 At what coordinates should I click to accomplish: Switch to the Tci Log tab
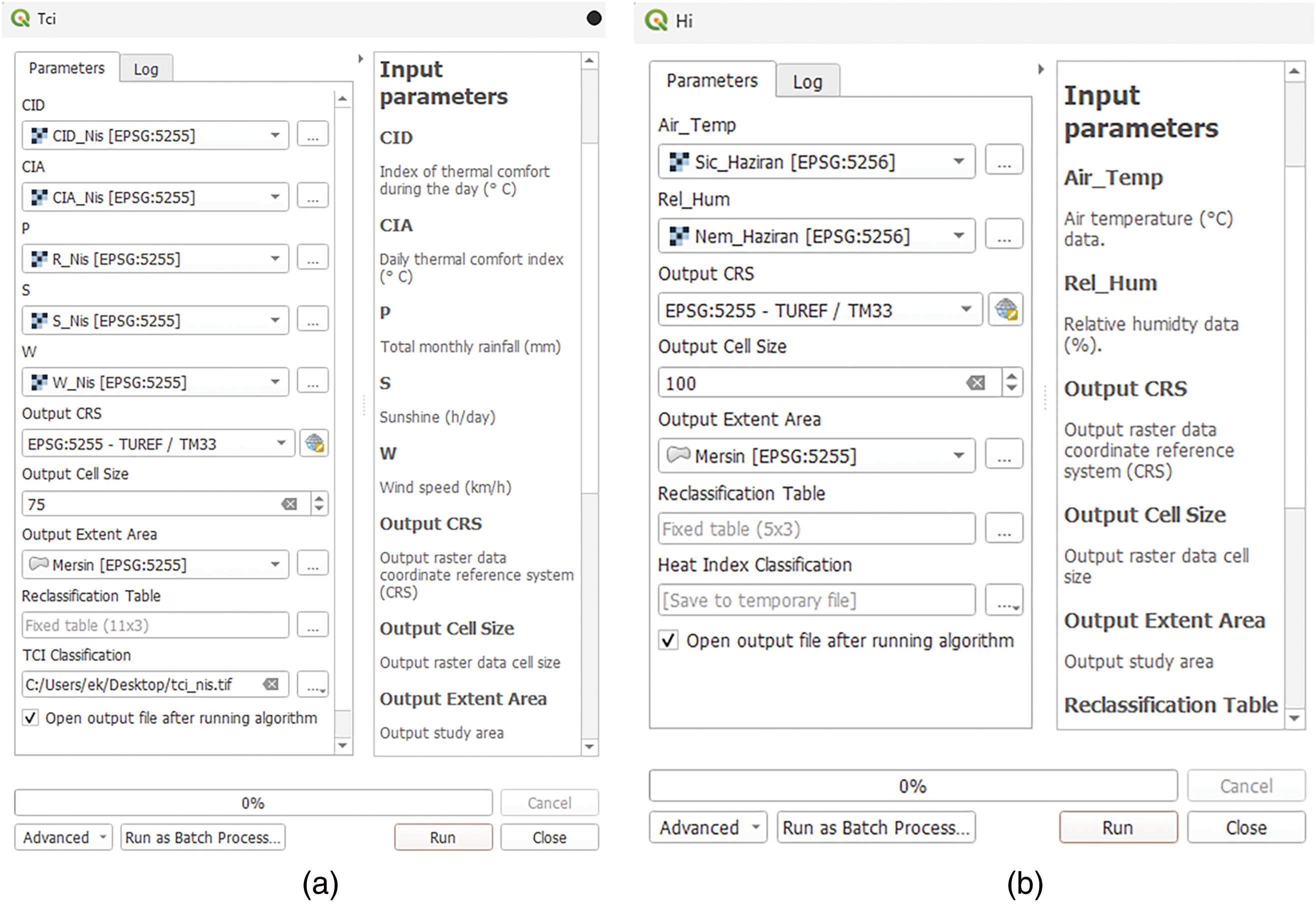click(145, 69)
